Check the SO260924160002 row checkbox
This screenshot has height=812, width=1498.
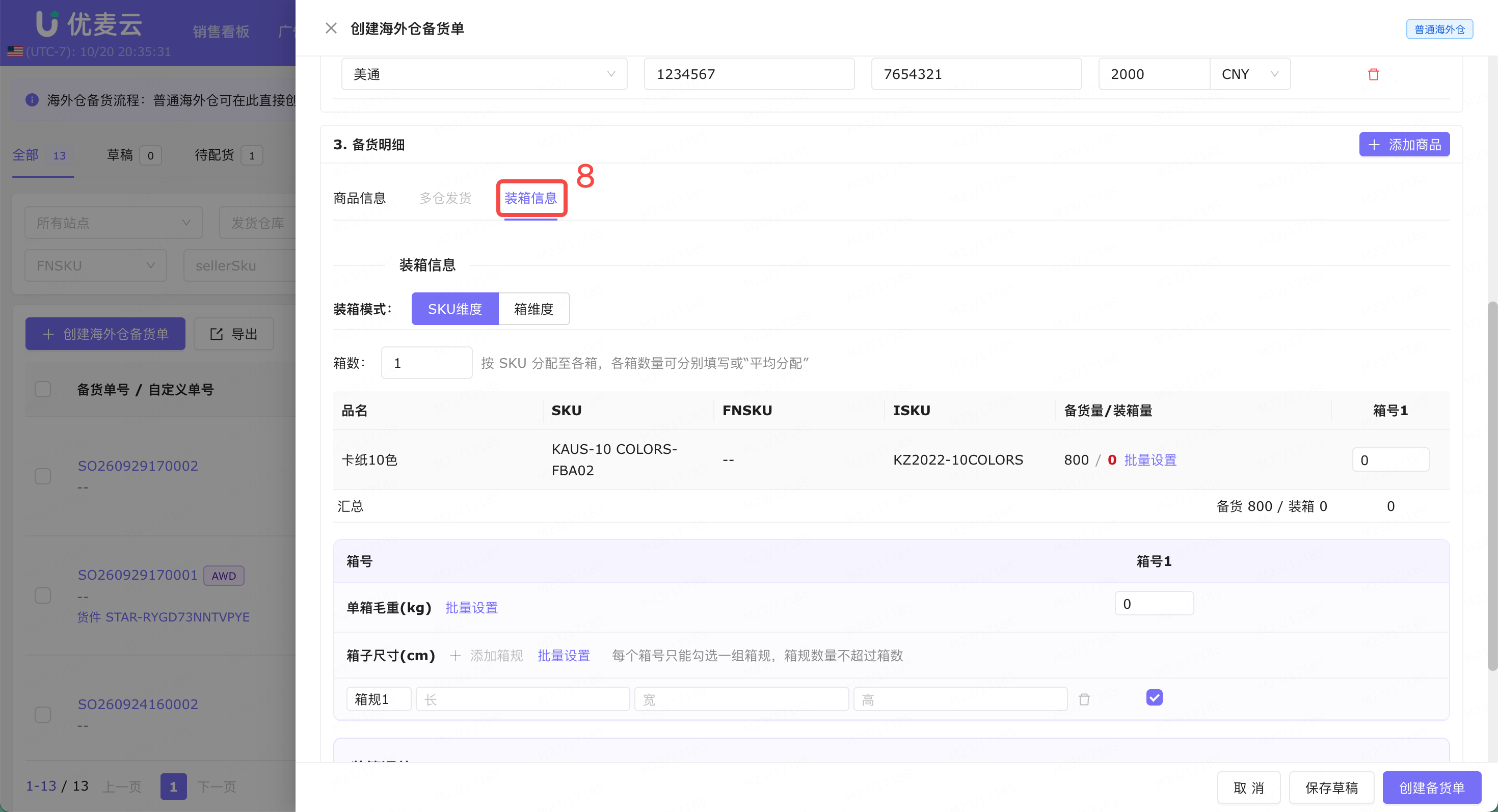(x=43, y=714)
